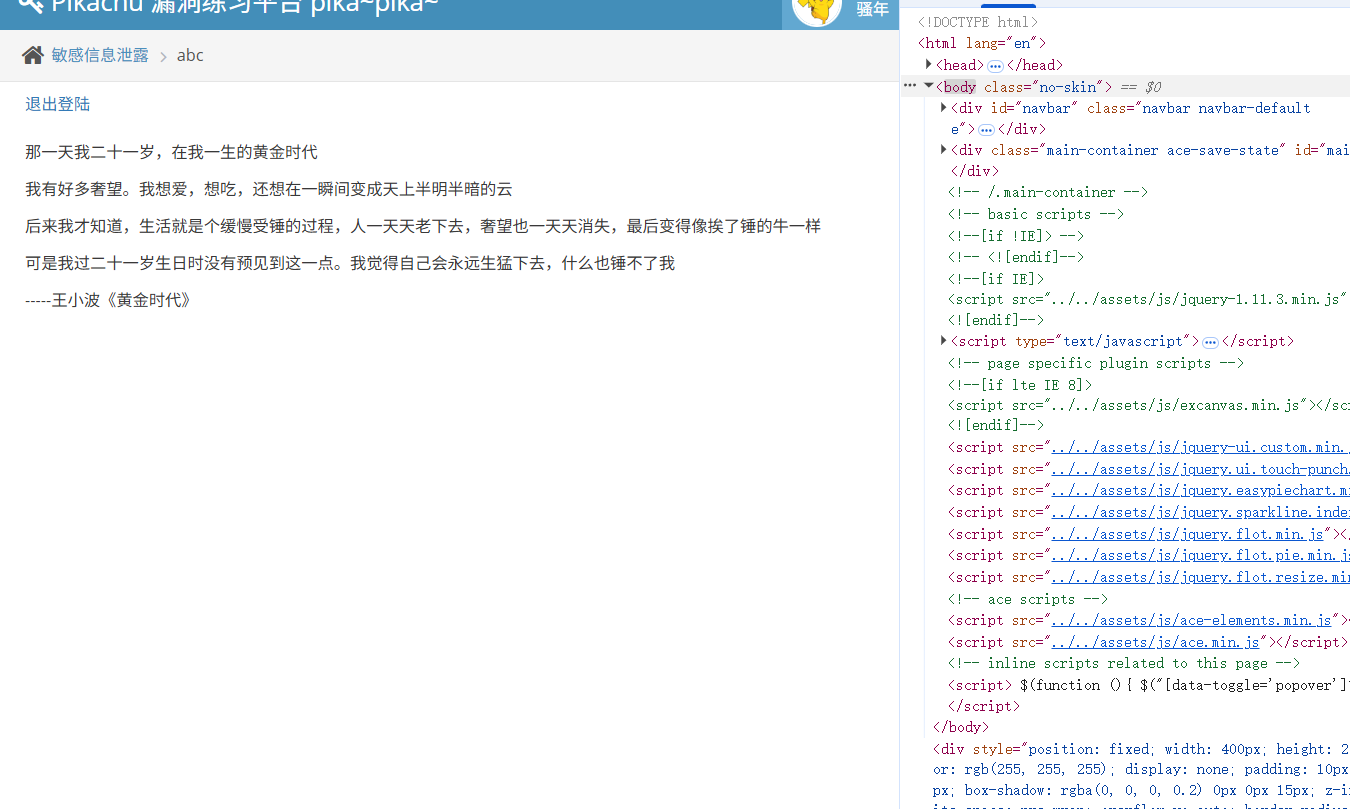Select the "/.main-container" comment line

pos(1048,192)
